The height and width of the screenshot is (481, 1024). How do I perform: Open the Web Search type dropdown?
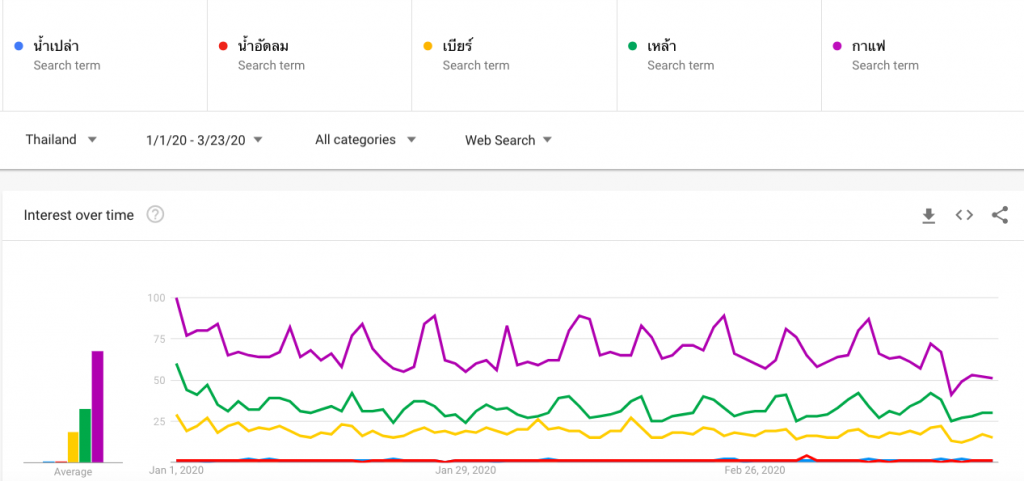tap(509, 140)
